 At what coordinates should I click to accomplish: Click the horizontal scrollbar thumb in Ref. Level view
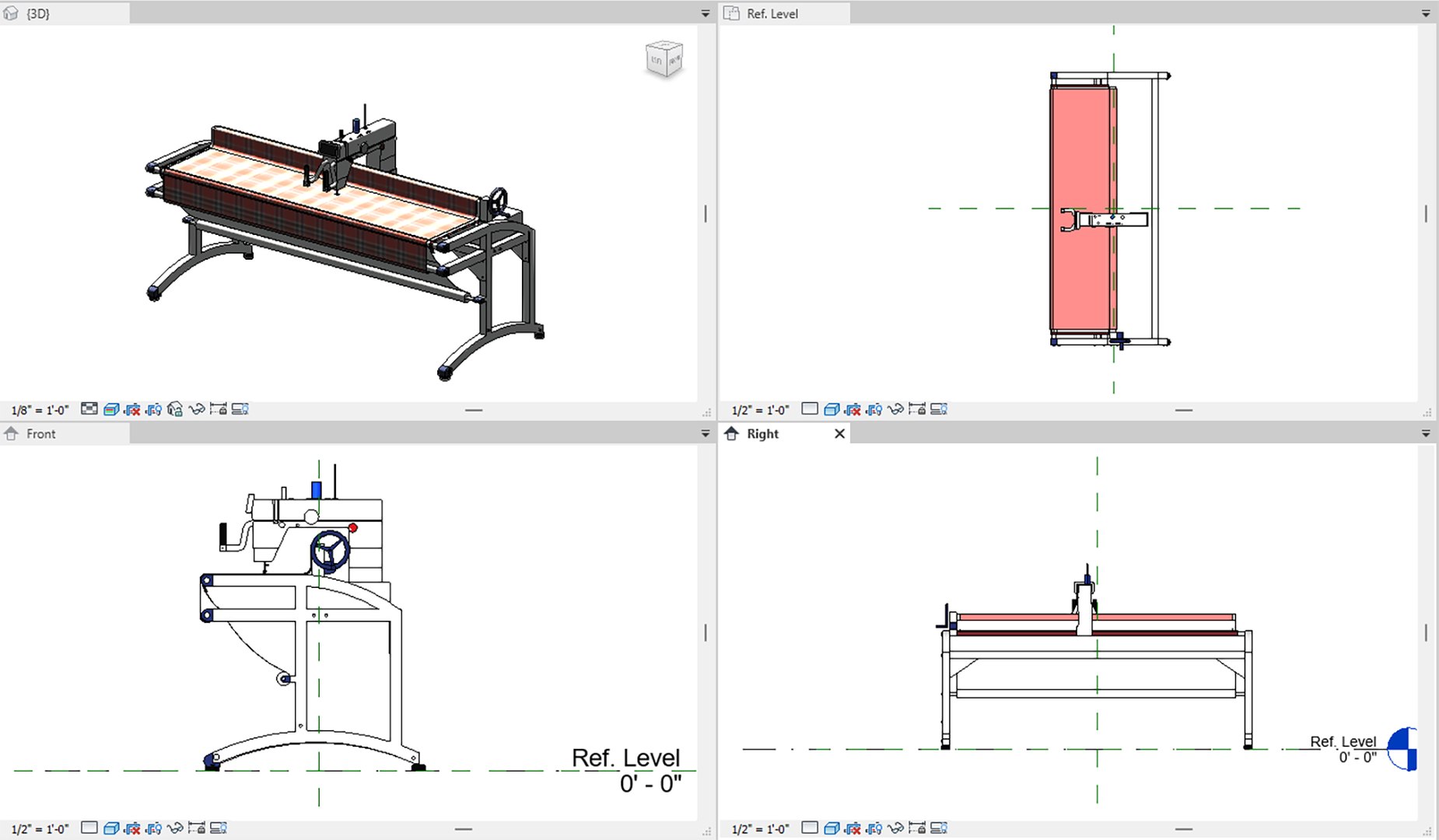(1184, 410)
